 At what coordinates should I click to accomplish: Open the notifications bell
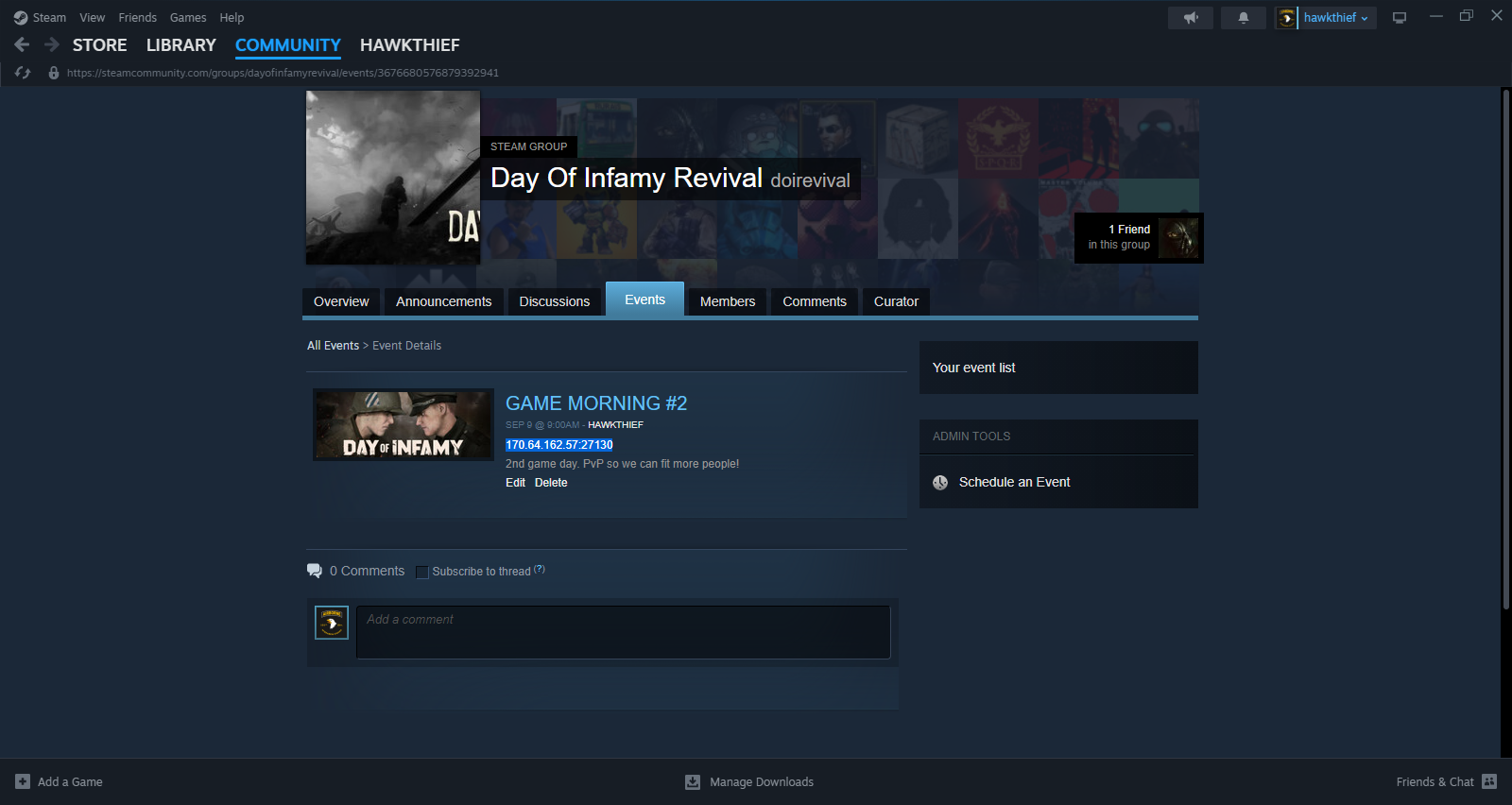pyautogui.click(x=1244, y=18)
